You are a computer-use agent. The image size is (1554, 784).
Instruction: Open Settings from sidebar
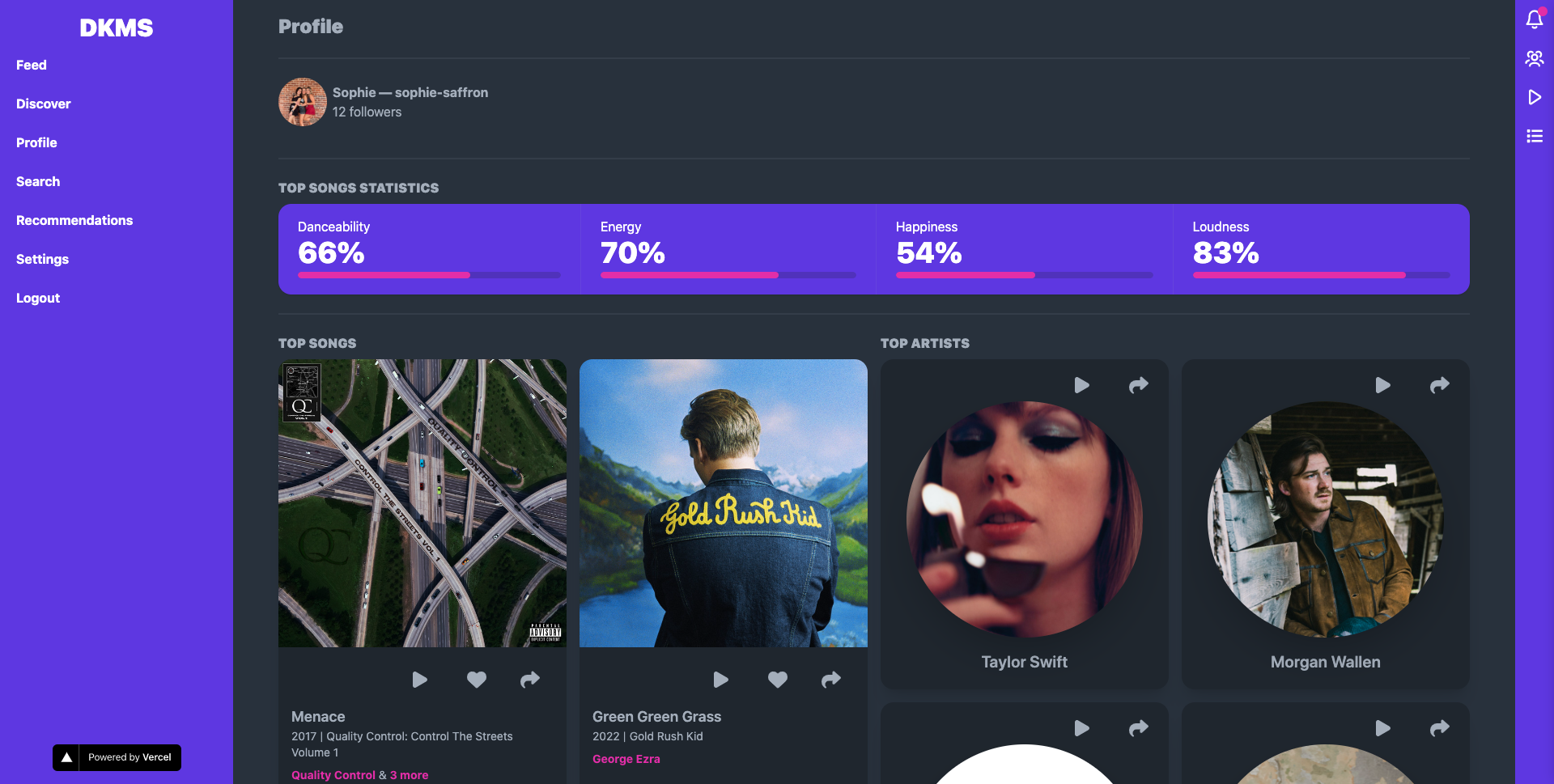[42, 259]
